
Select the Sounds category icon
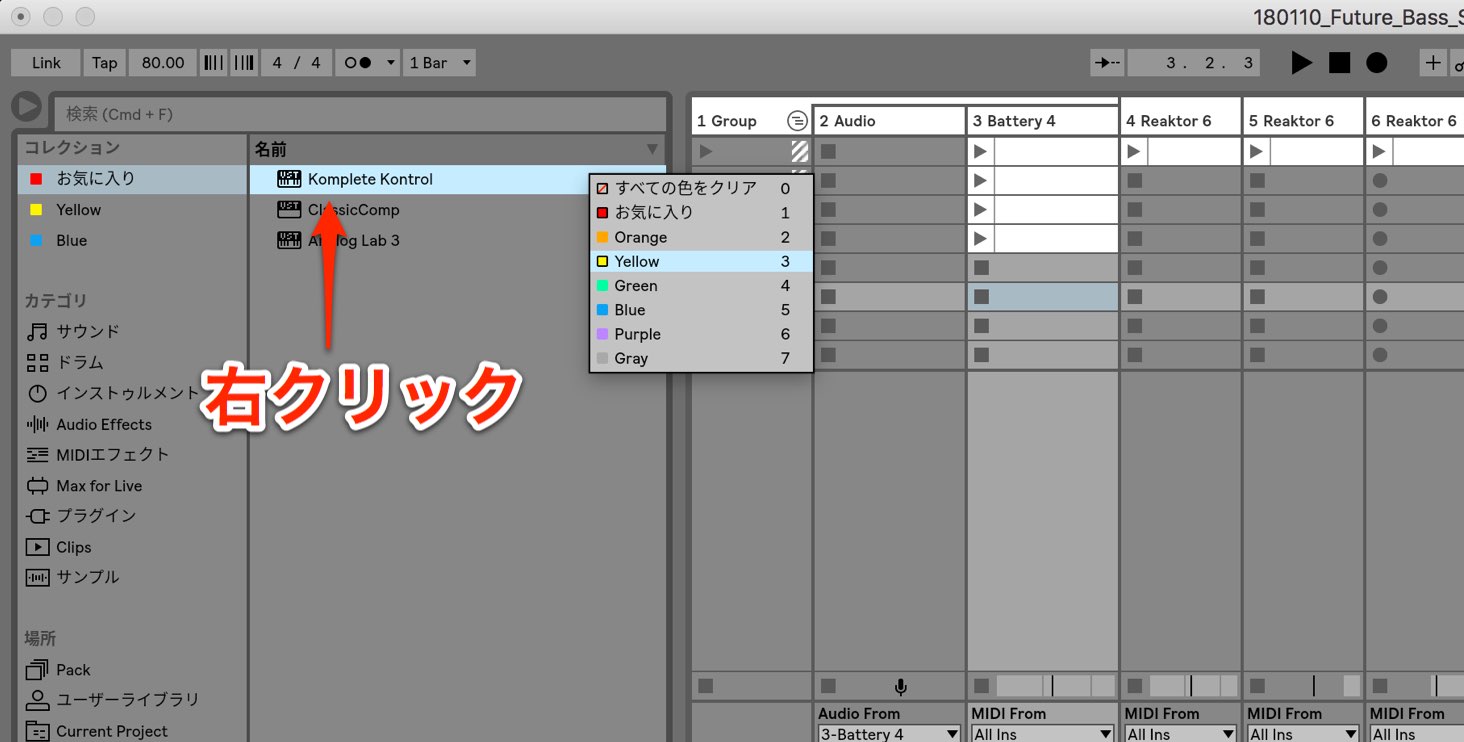(37, 331)
